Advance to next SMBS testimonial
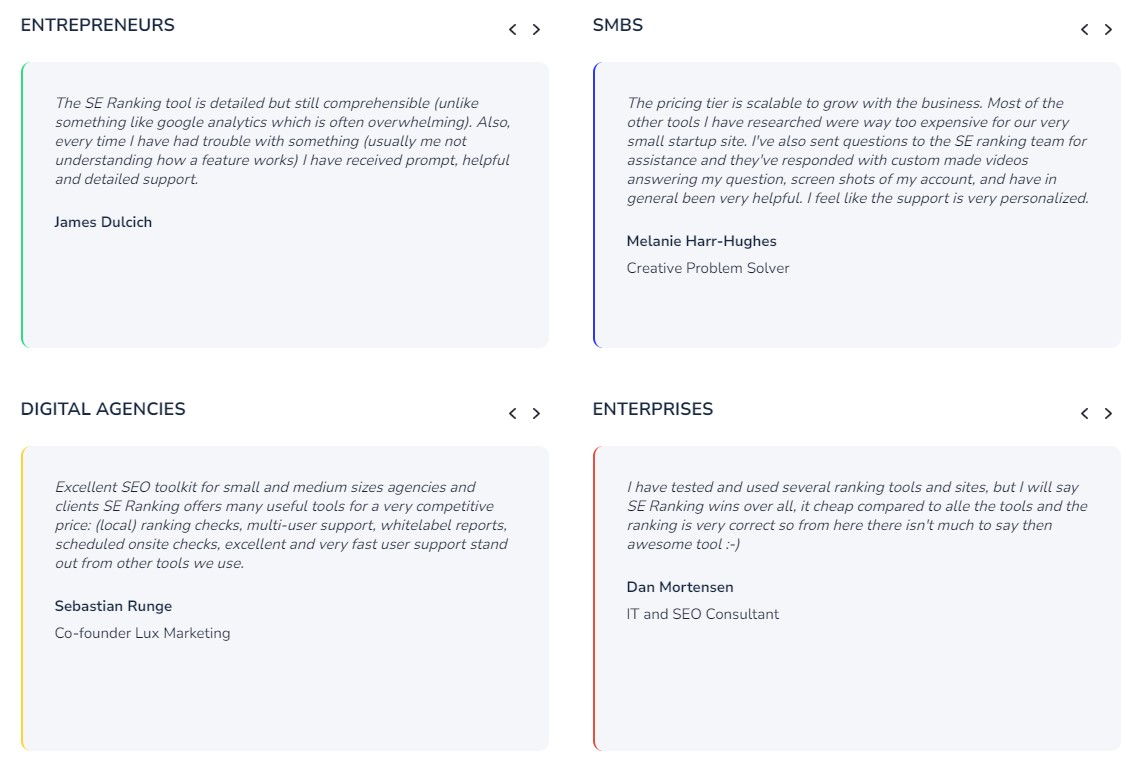Viewport: 1144px width, 764px height. [1108, 29]
